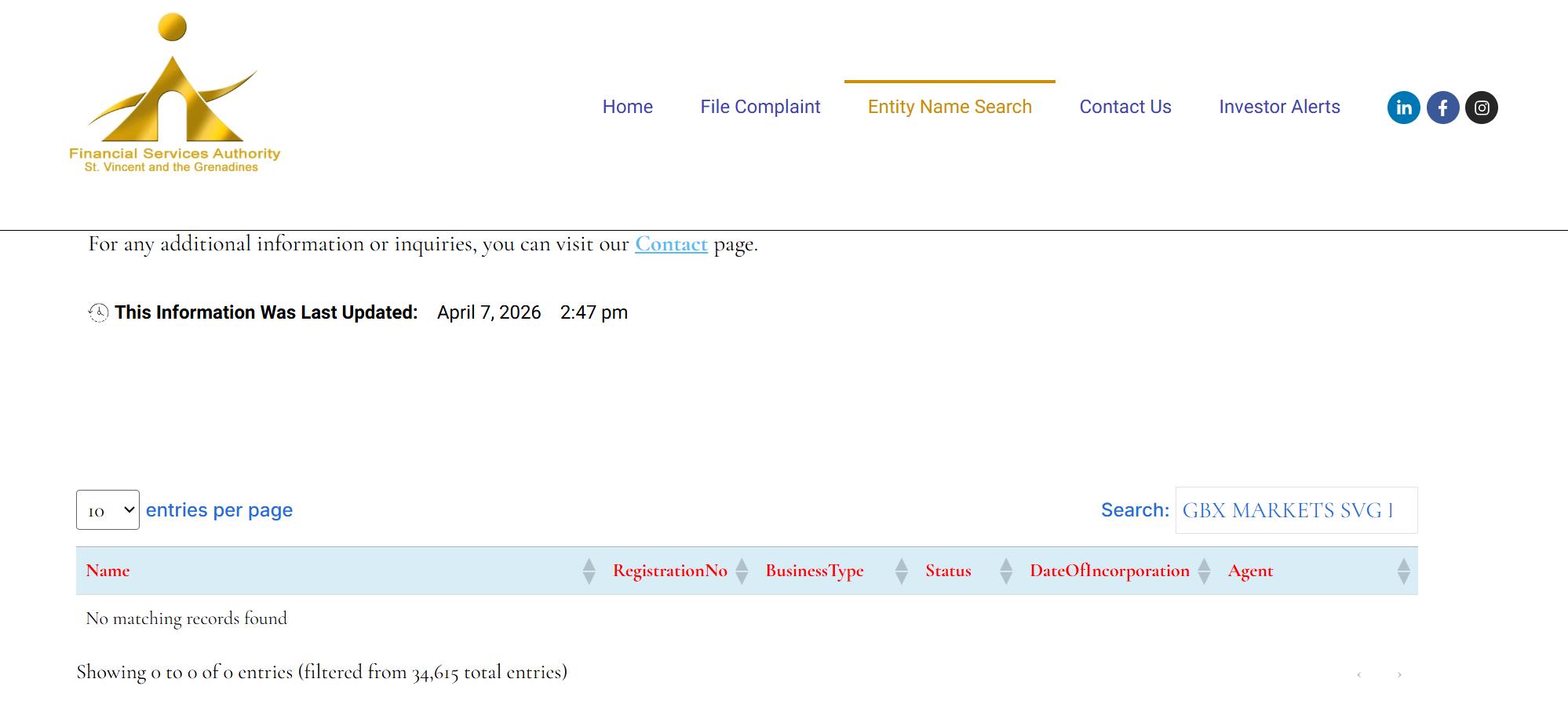This screenshot has width=1568, height=719.
Task: Sort by Agent column arrows
Action: (1404, 571)
